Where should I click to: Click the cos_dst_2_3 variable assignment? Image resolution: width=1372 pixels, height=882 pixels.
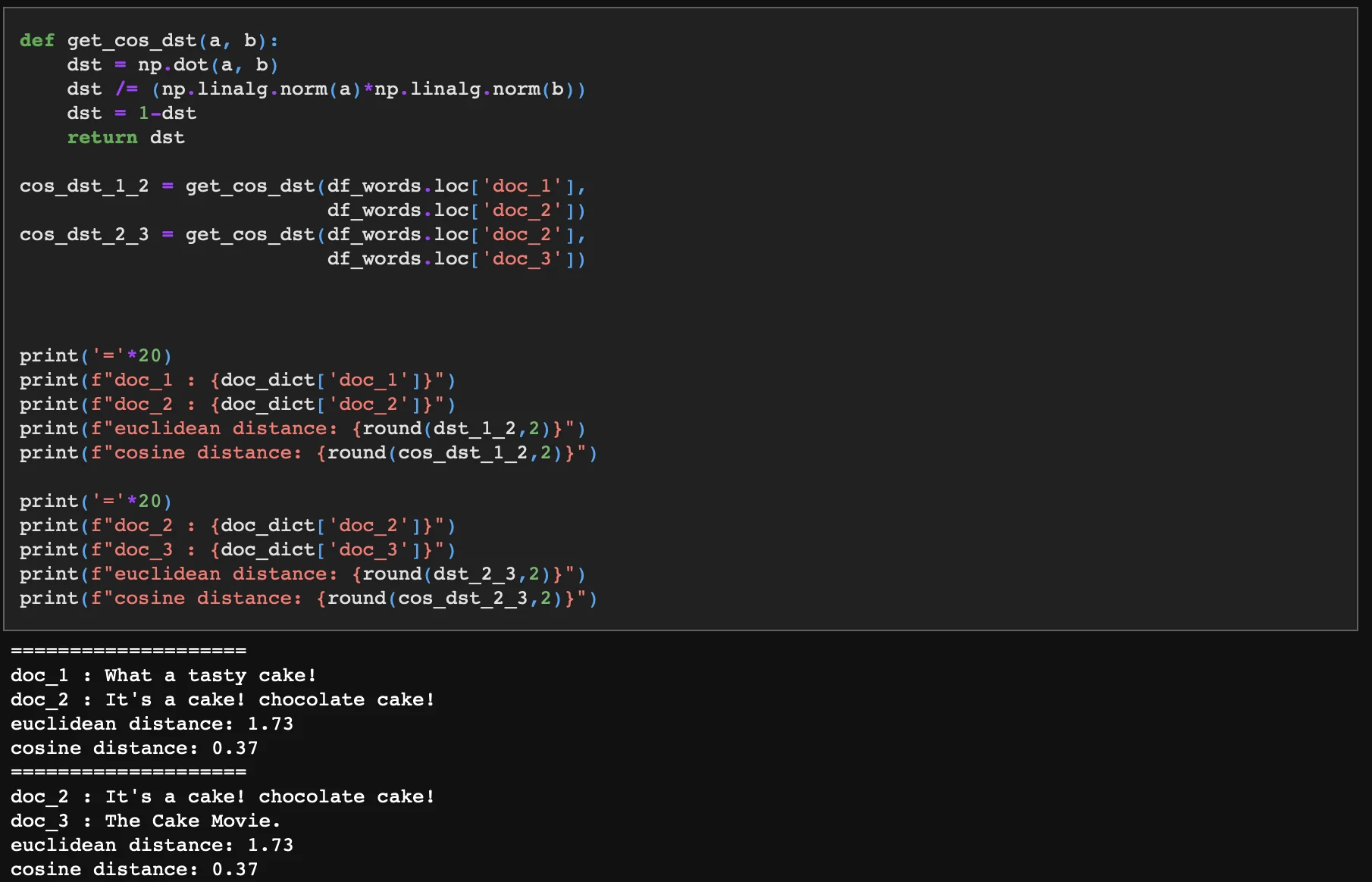click(x=84, y=235)
